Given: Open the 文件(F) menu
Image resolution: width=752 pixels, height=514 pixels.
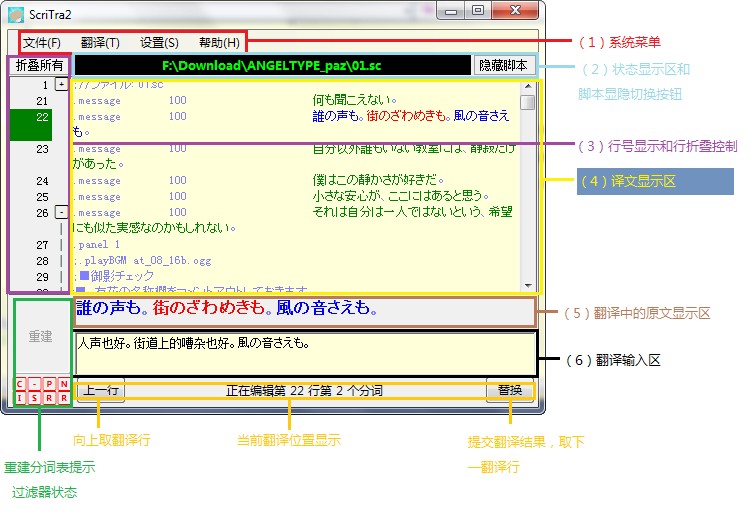Looking at the screenshot, I should (42, 43).
